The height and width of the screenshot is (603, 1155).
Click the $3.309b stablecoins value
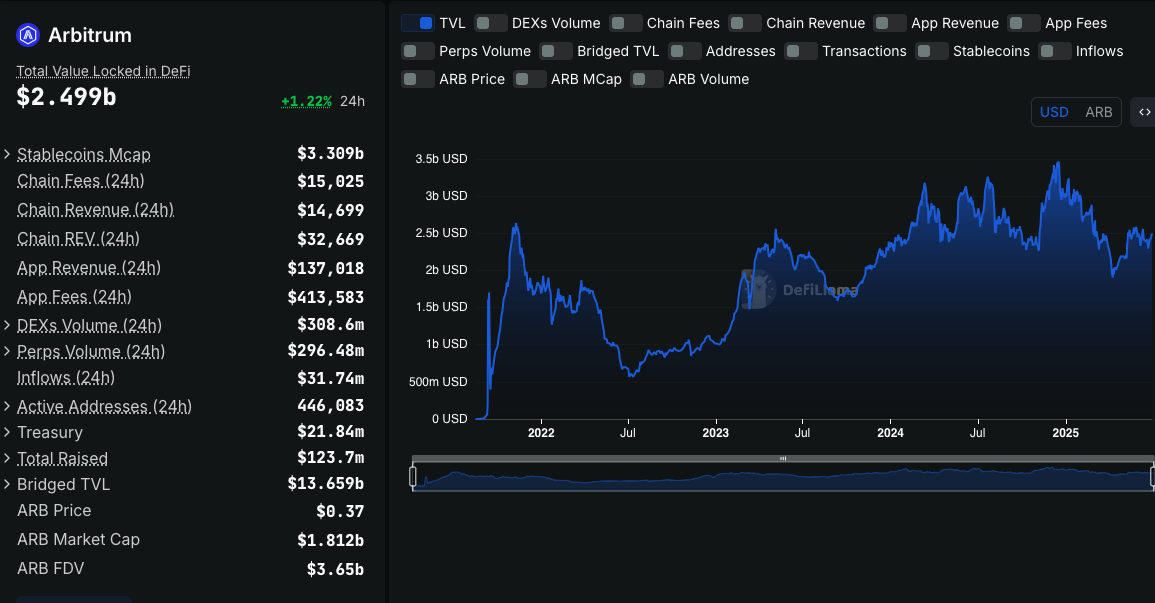(x=330, y=153)
